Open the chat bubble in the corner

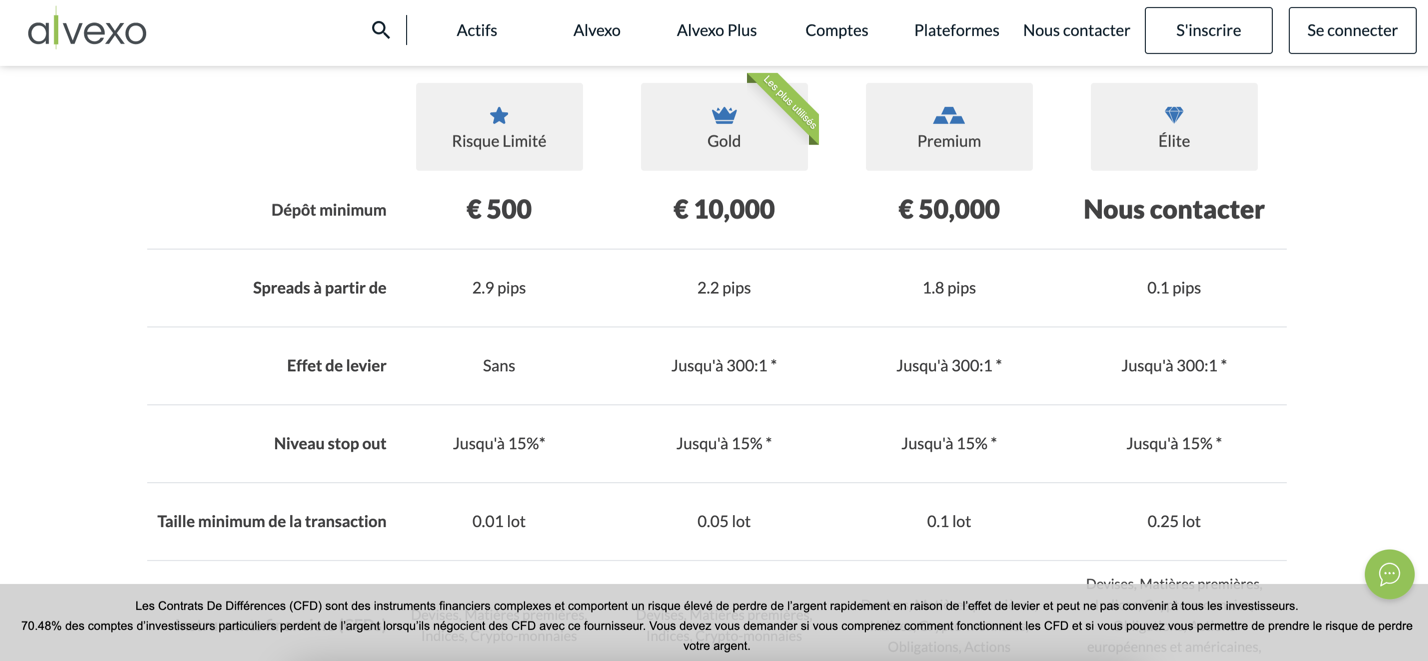coord(1389,574)
